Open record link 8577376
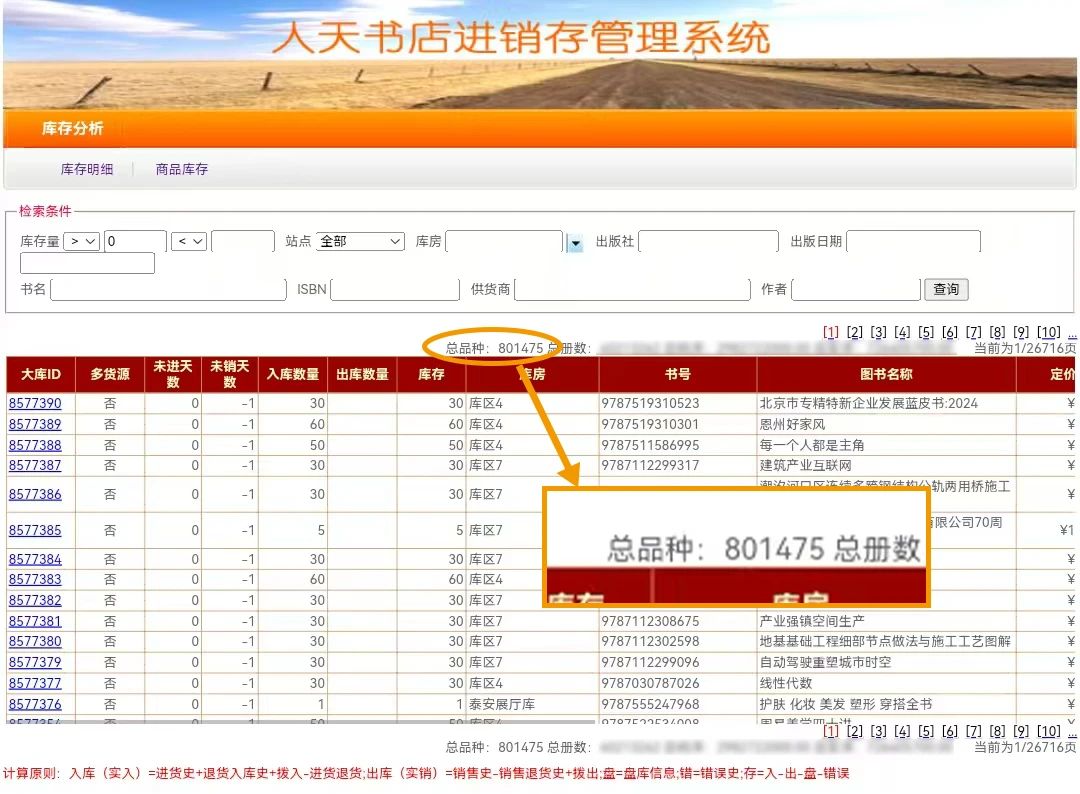1080x794 pixels. coord(35,704)
